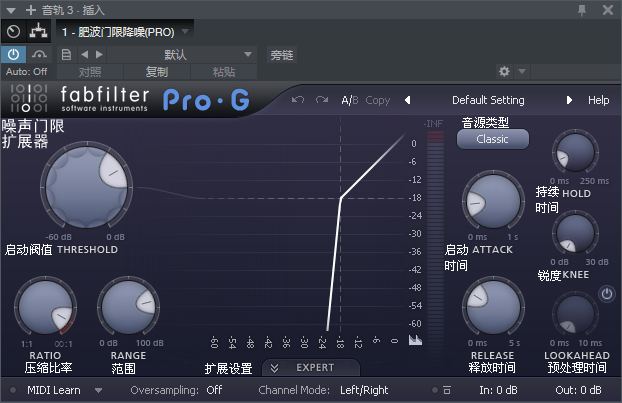
Task: Add insert with plus icon
Action: click(x=31, y=10)
